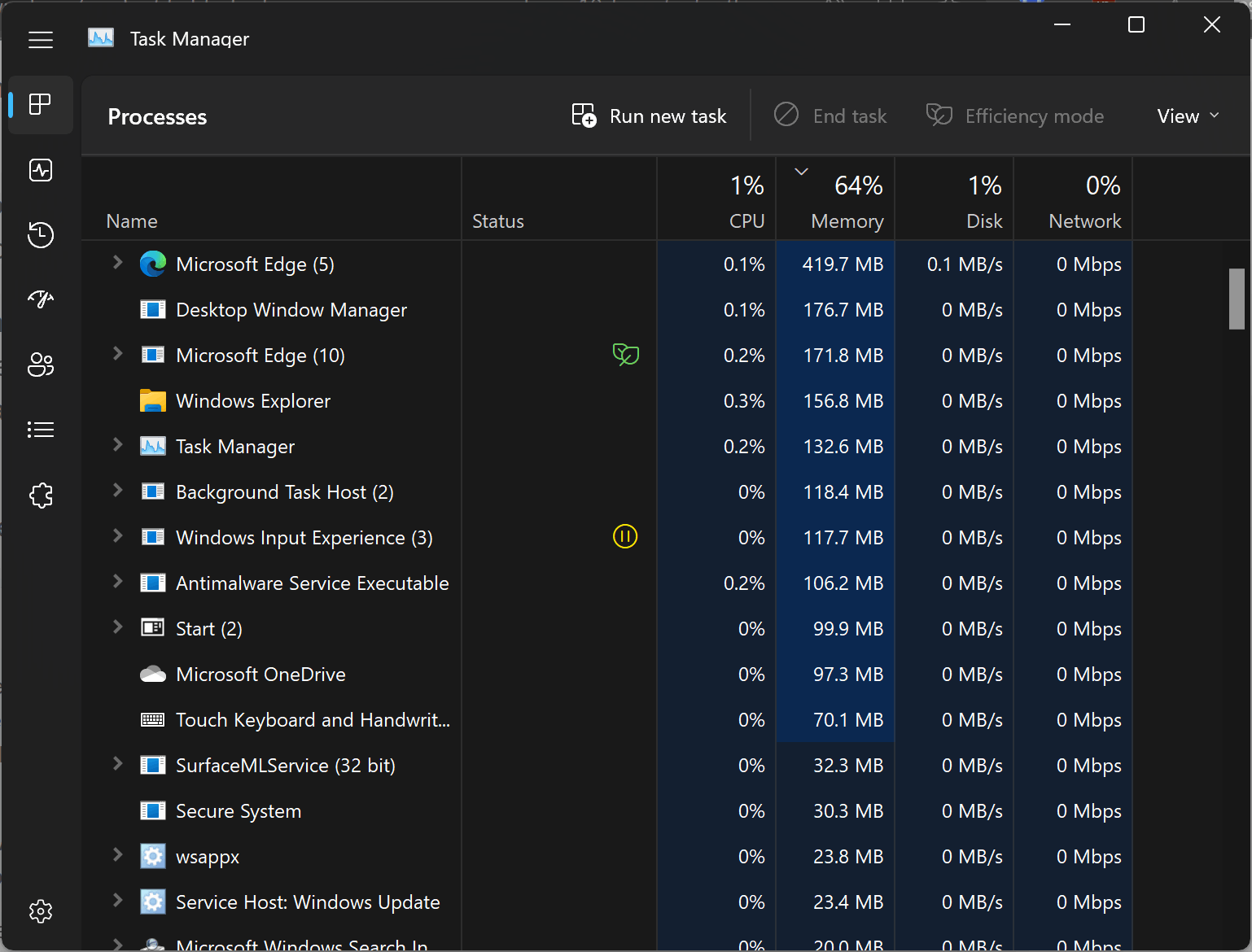
Task: Sort by the Status column header
Action: pyautogui.click(x=559, y=199)
